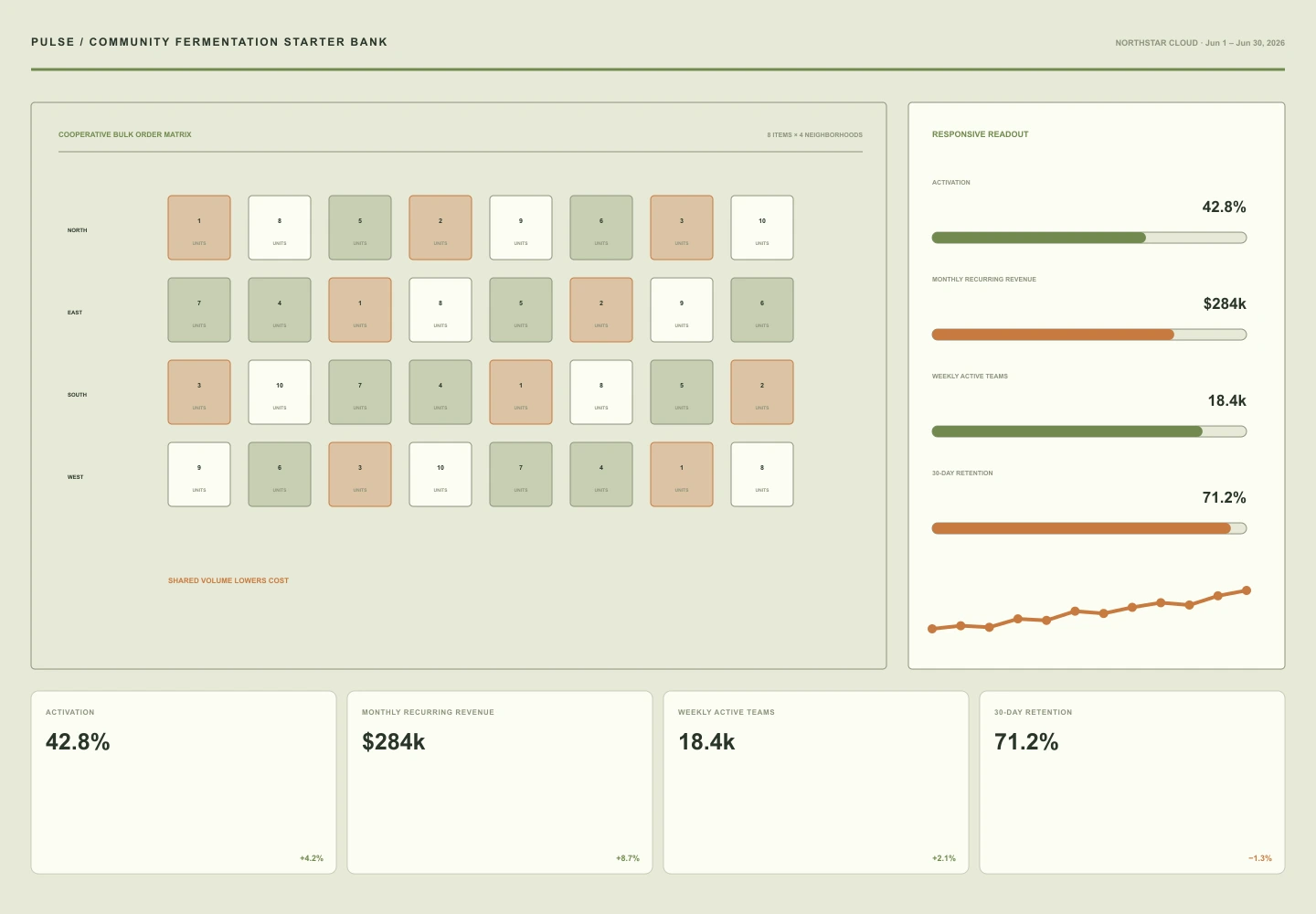
Task: Click the +4.2% change value
Action: [312, 858]
